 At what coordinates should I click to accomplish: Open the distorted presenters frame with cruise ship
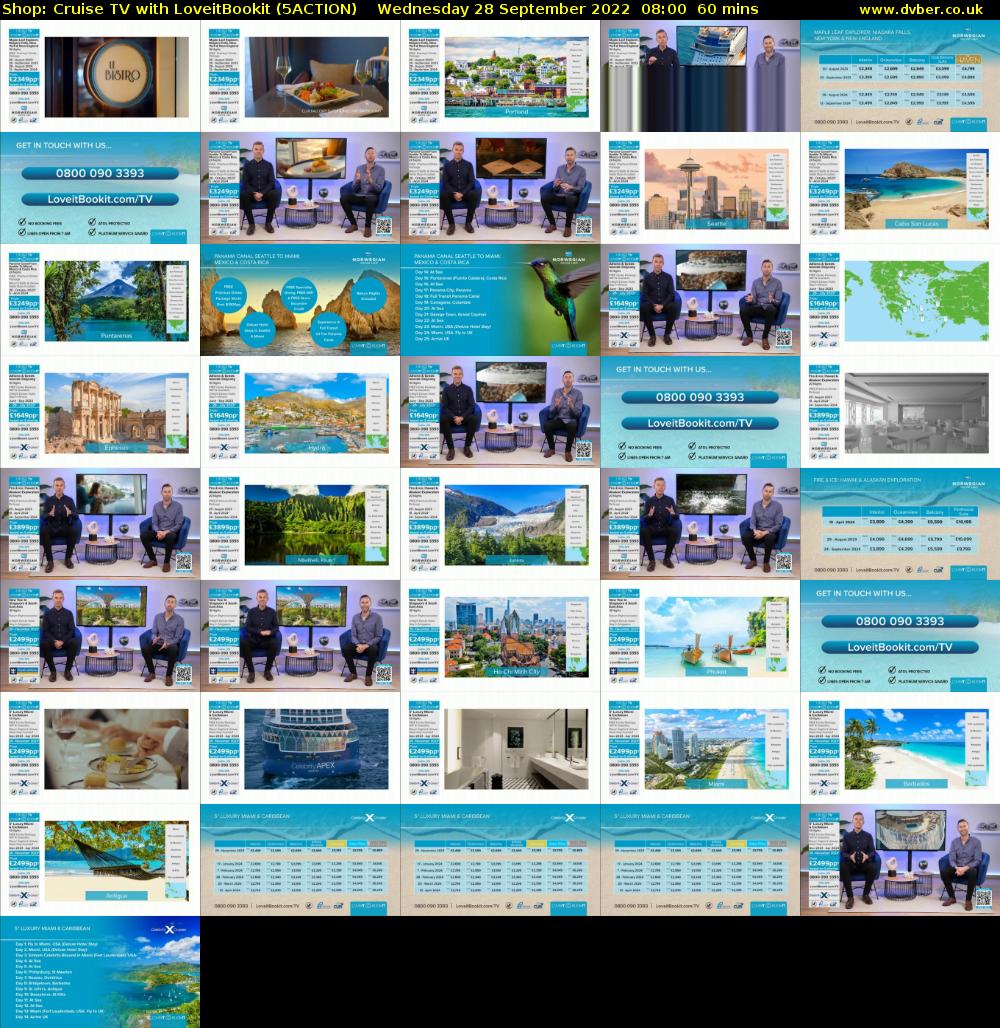(x=700, y=76)
